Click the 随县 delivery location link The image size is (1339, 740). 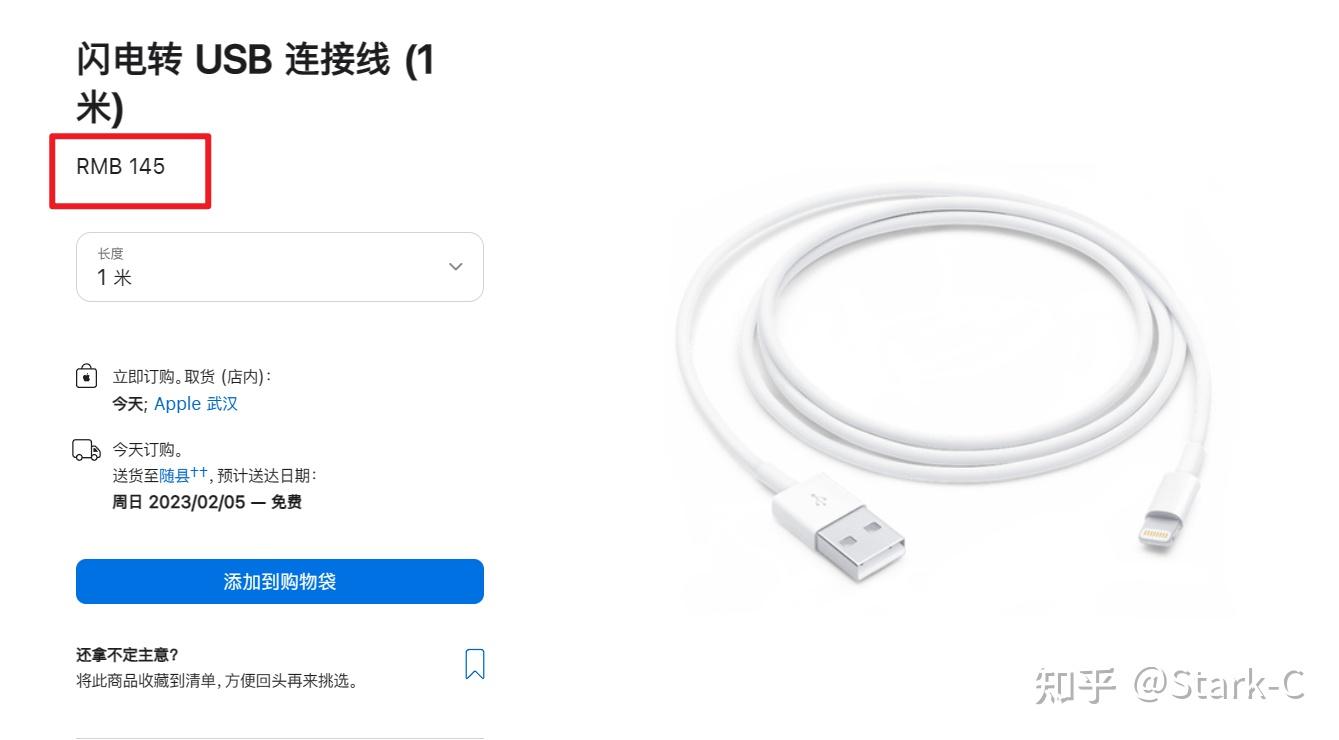[x=174, y=476]
